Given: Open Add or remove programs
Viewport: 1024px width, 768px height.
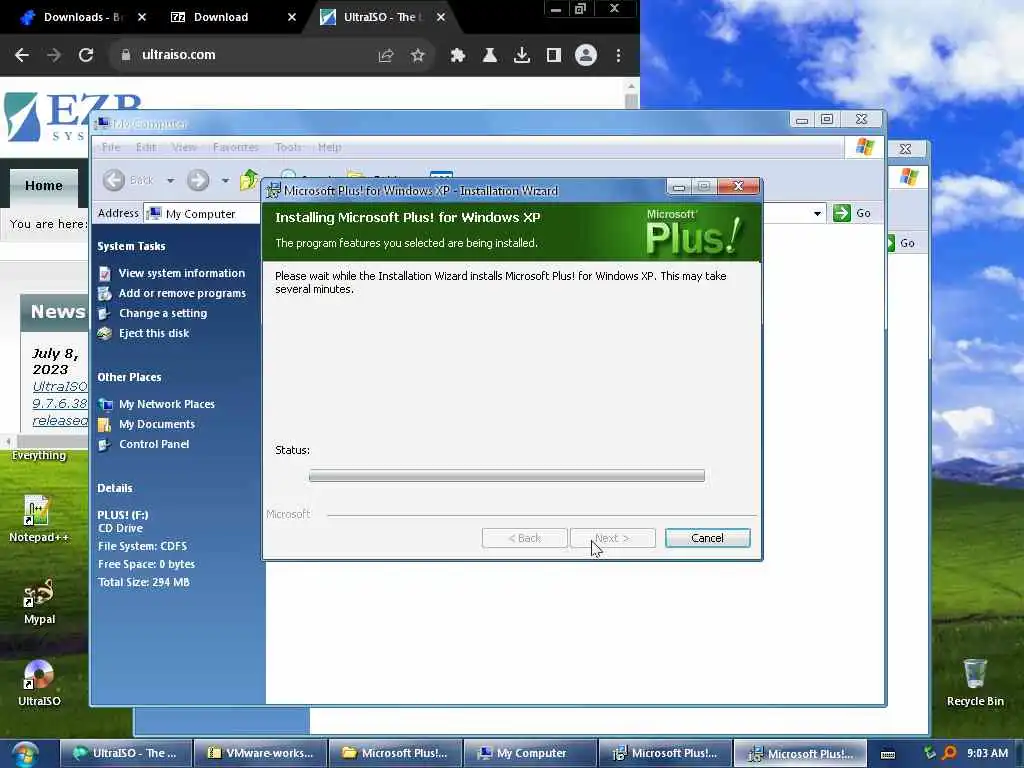Looking at the screenshot, I should pyautogui.click(x=182, y=293).
